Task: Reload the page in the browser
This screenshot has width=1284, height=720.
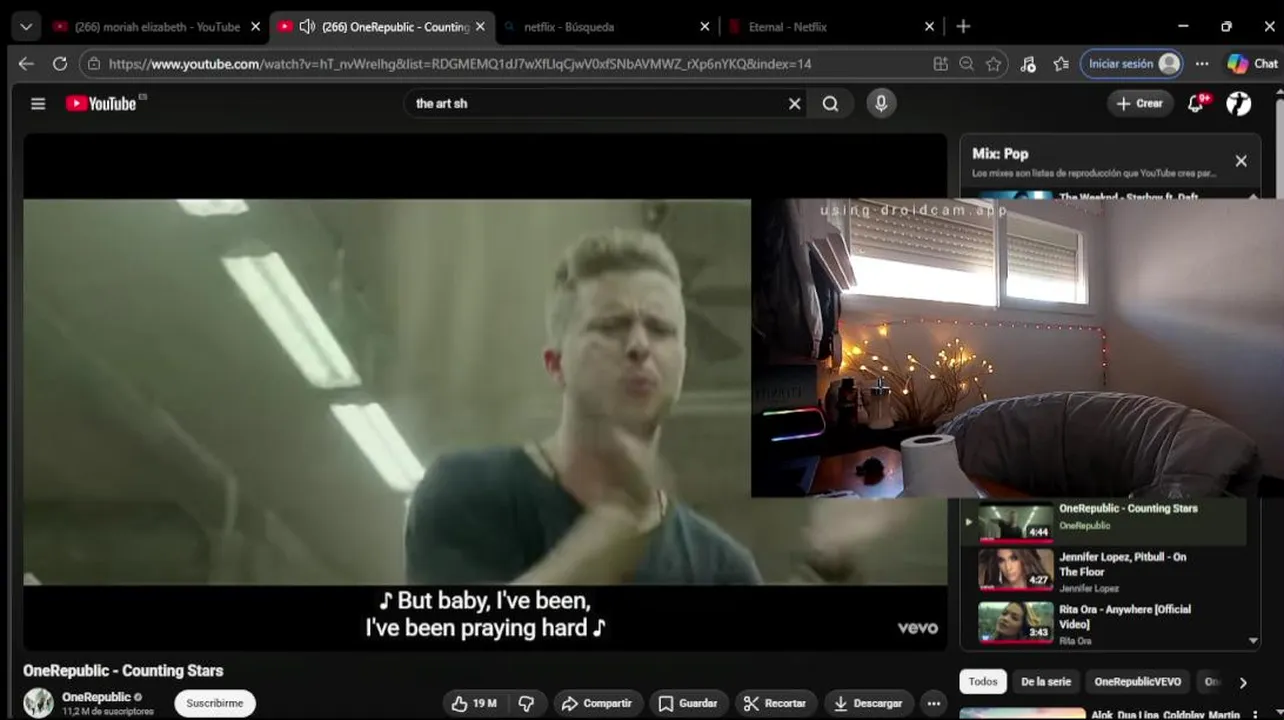Action: [x=60, y=64]
